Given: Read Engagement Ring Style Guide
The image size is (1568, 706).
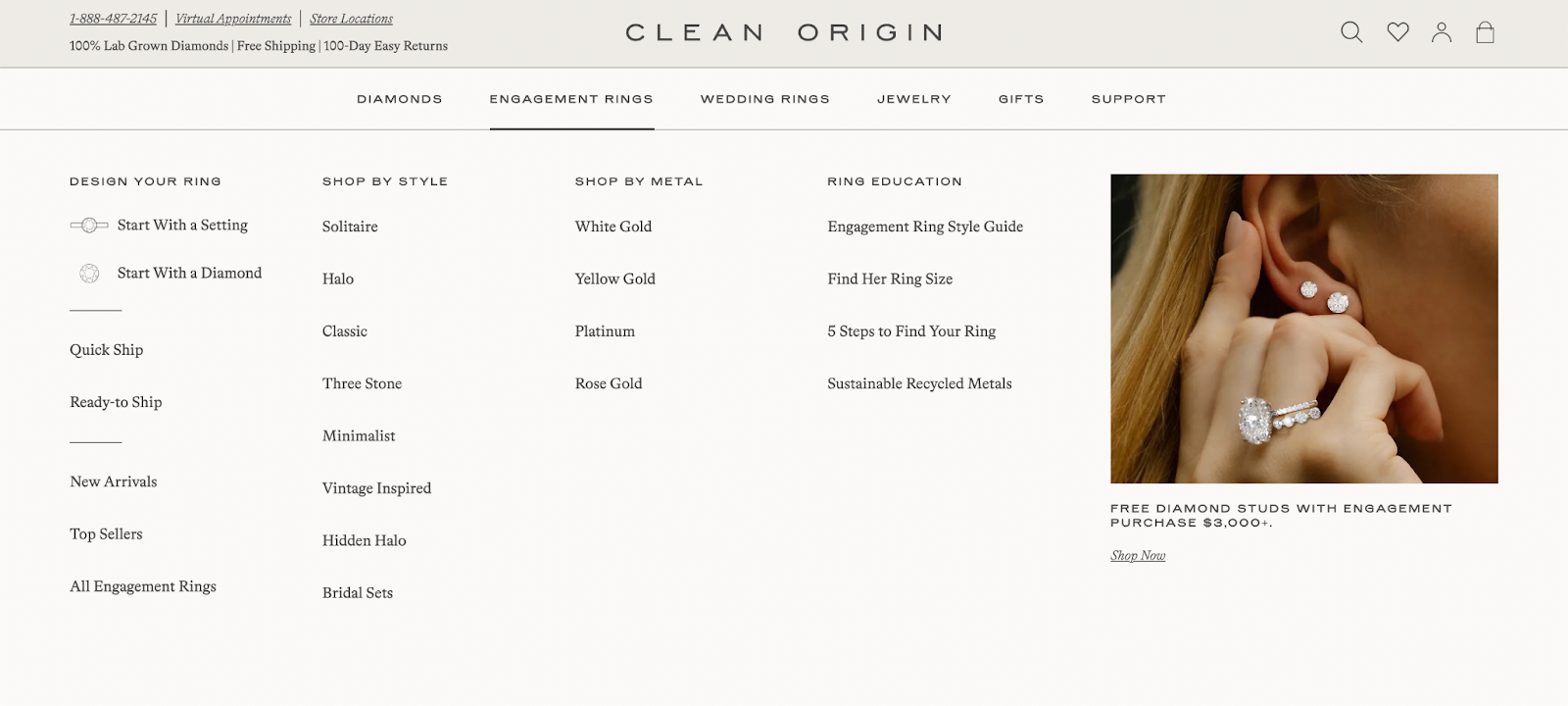Looking at the screenshot, I should (x=925, y=227).
